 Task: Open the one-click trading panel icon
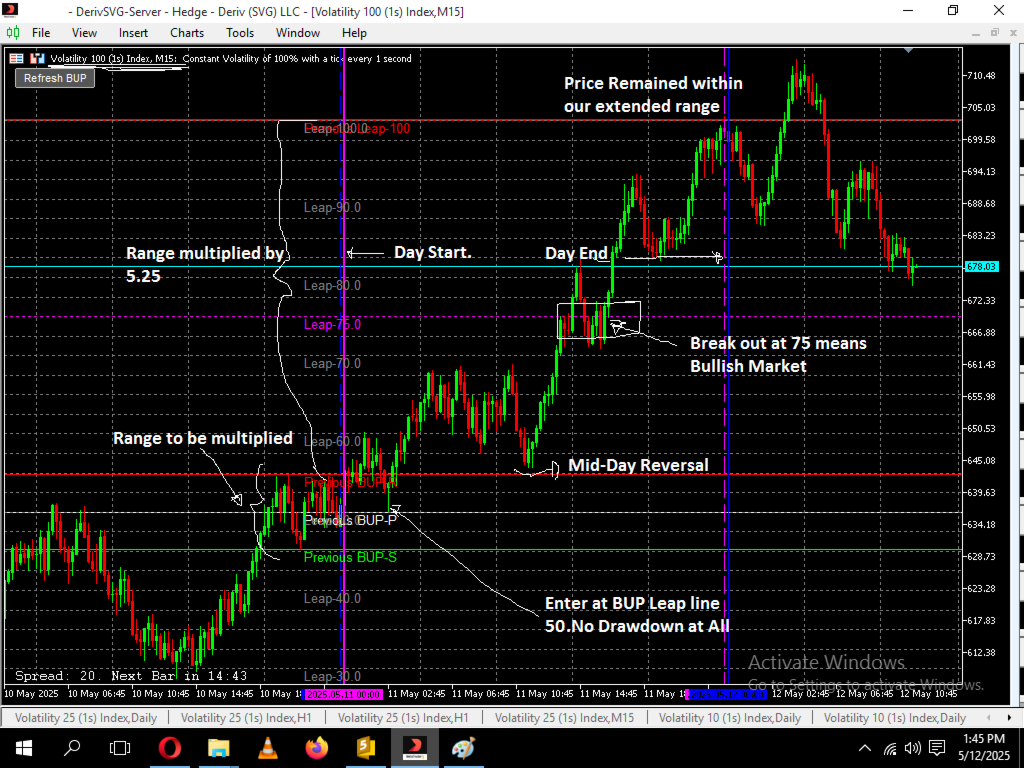click(16, 59)
